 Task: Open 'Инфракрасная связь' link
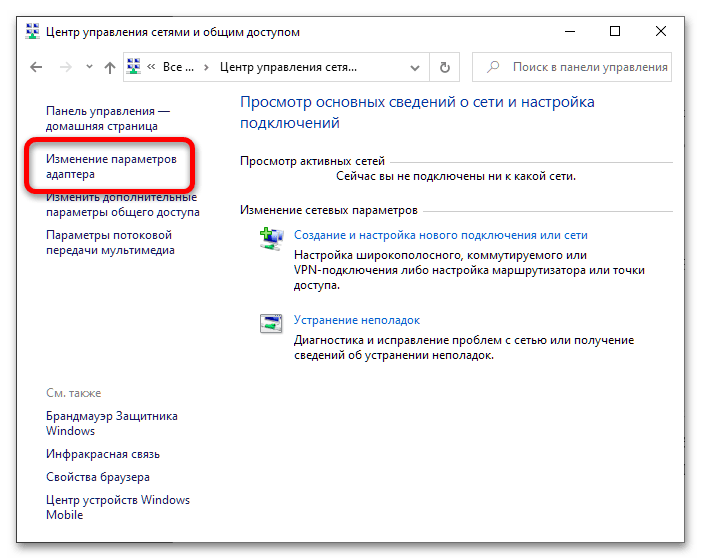coord(103,454)
